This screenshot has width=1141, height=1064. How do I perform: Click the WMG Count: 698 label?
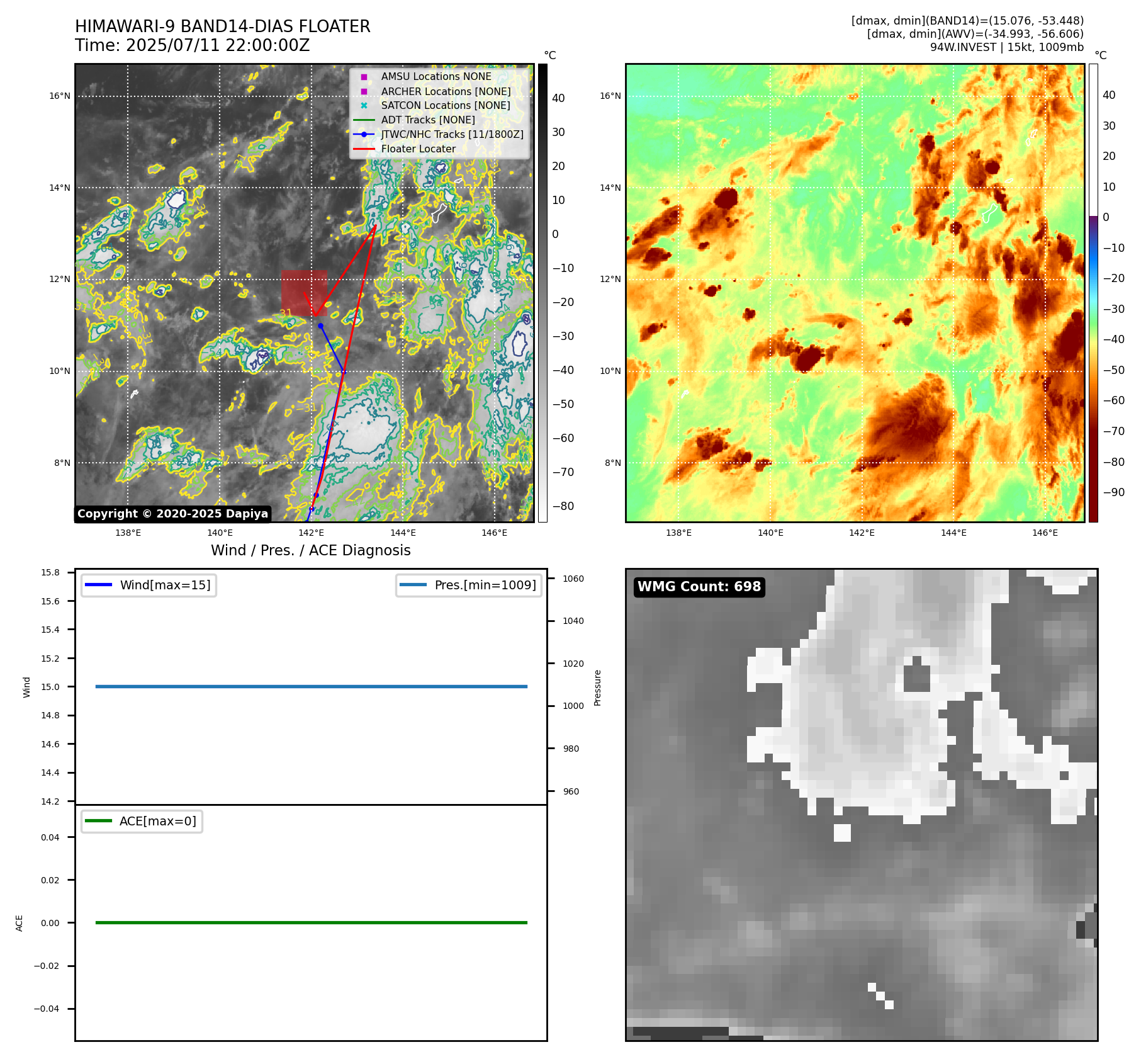[x=699, y=587]
